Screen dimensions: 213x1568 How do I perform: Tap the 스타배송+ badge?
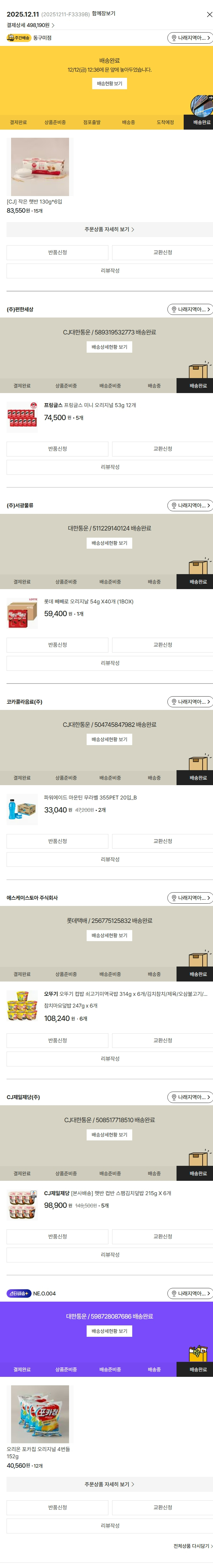19,1293
